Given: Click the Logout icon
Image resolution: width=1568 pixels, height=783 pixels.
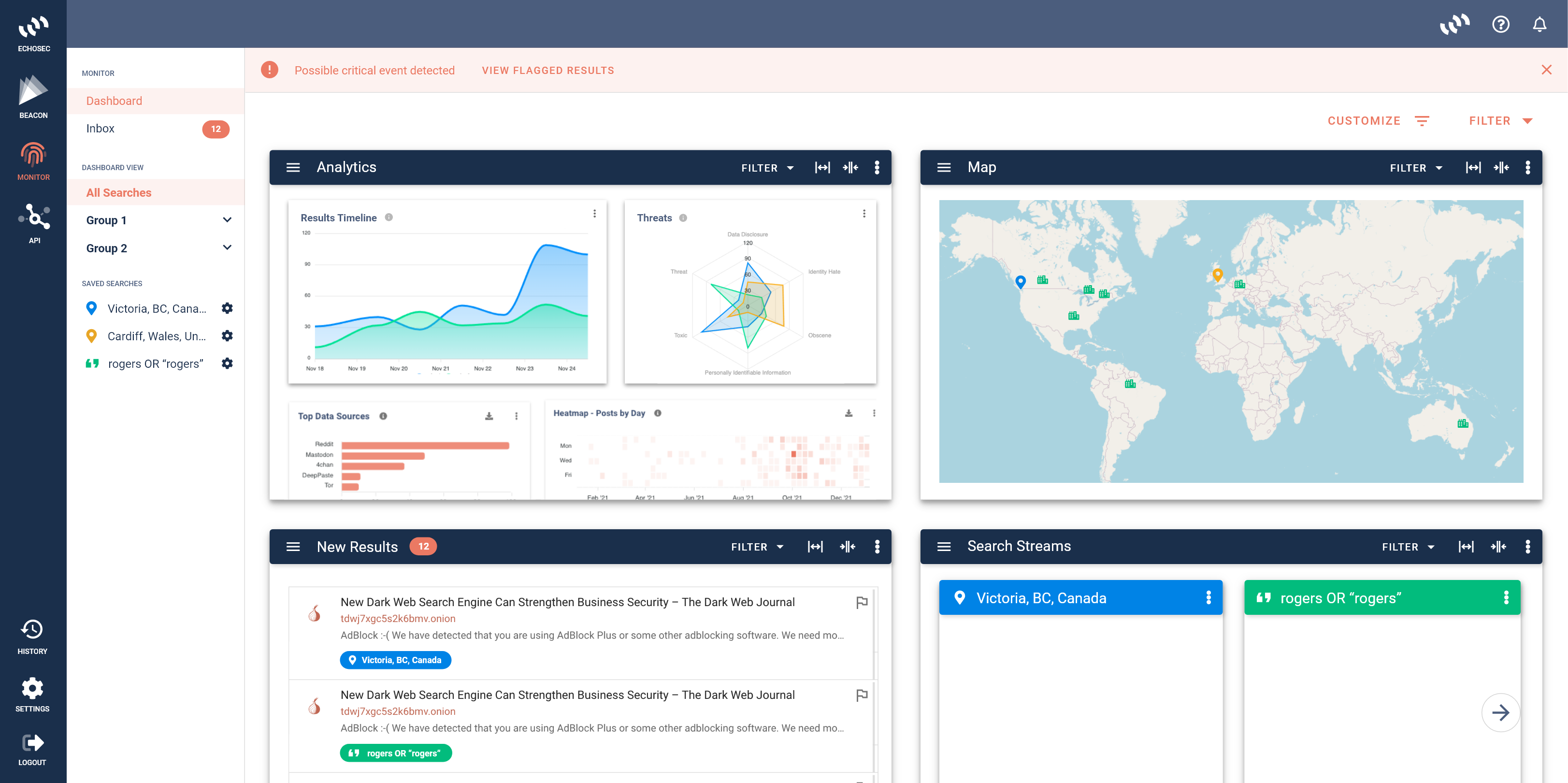Looking at the screenshot, I should [x=32, y=743].
